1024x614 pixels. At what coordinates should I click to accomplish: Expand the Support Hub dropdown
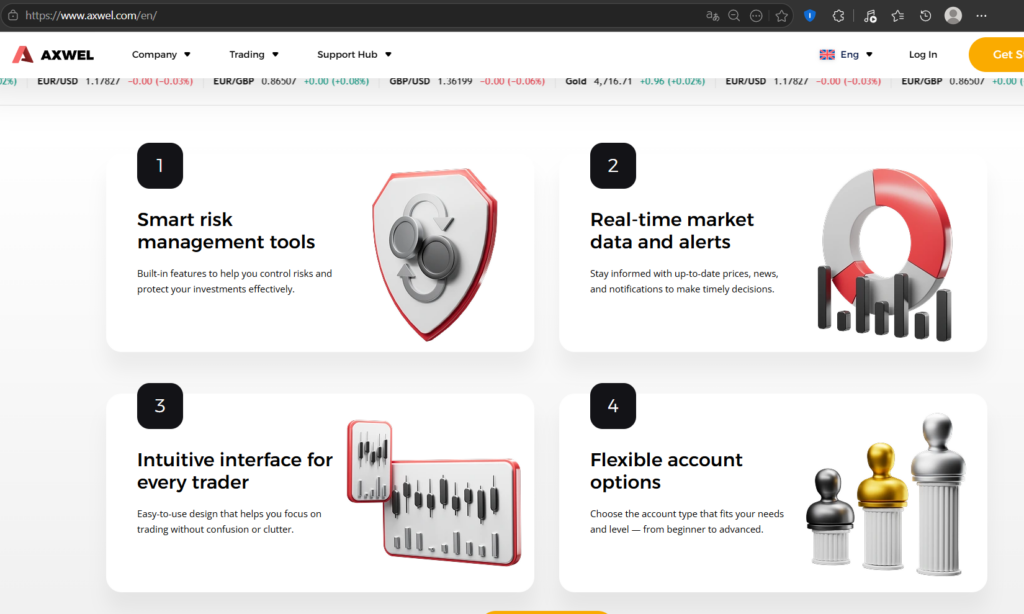pyautogui.click(x=355, y=54)
